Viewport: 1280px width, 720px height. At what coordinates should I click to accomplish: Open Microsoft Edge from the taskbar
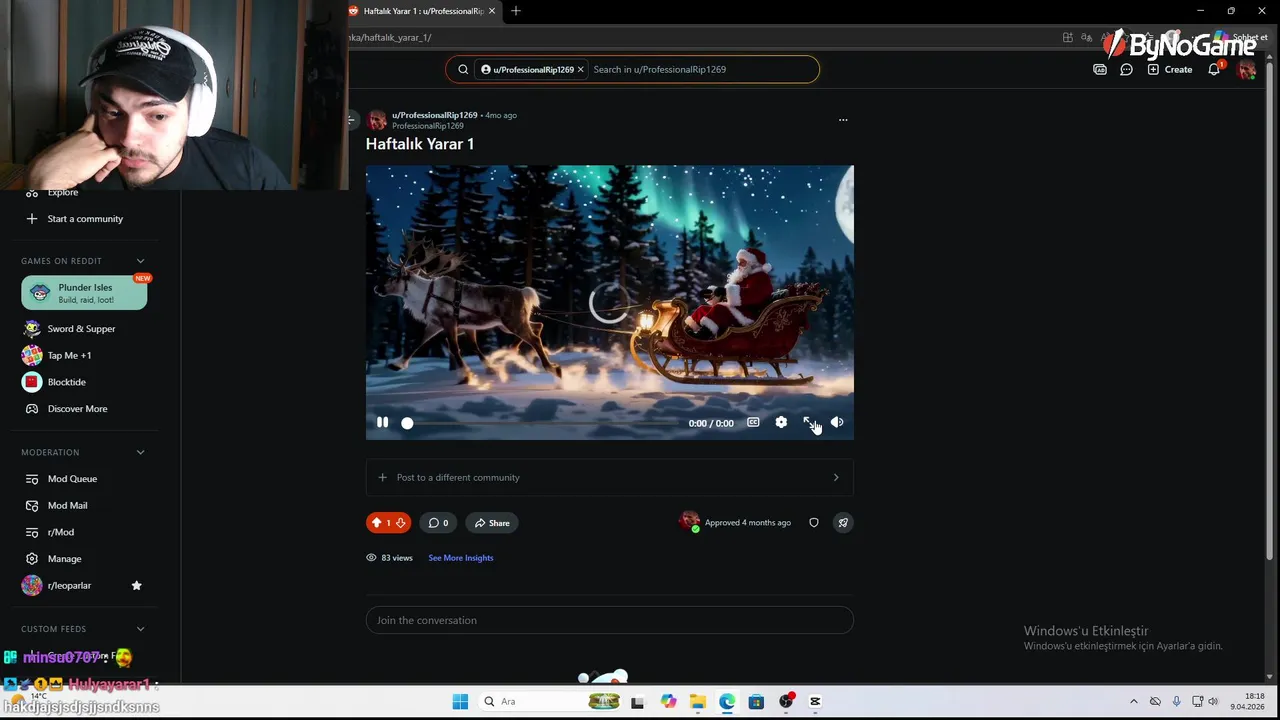click(726, 701)
